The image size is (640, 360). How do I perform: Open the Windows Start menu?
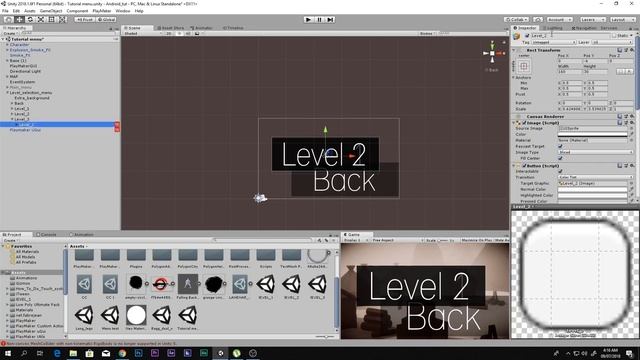pos(8,353)
